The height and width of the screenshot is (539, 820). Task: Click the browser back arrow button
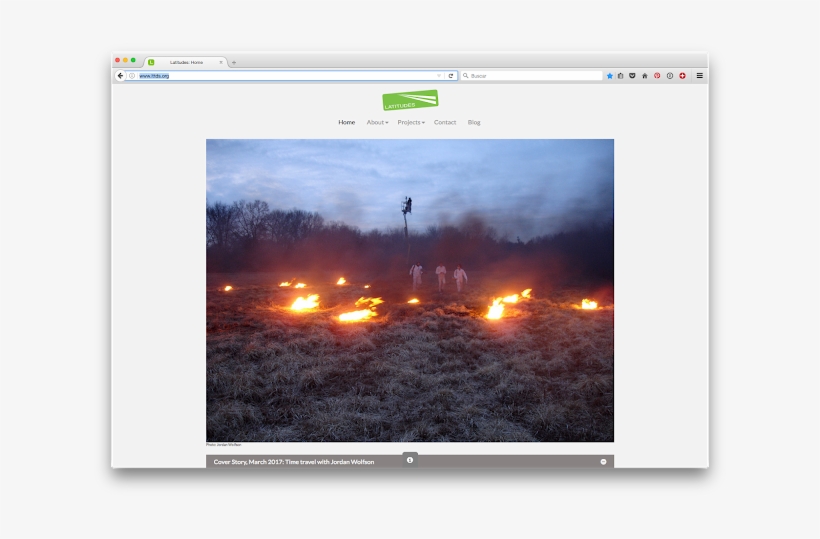coord(120,76)
